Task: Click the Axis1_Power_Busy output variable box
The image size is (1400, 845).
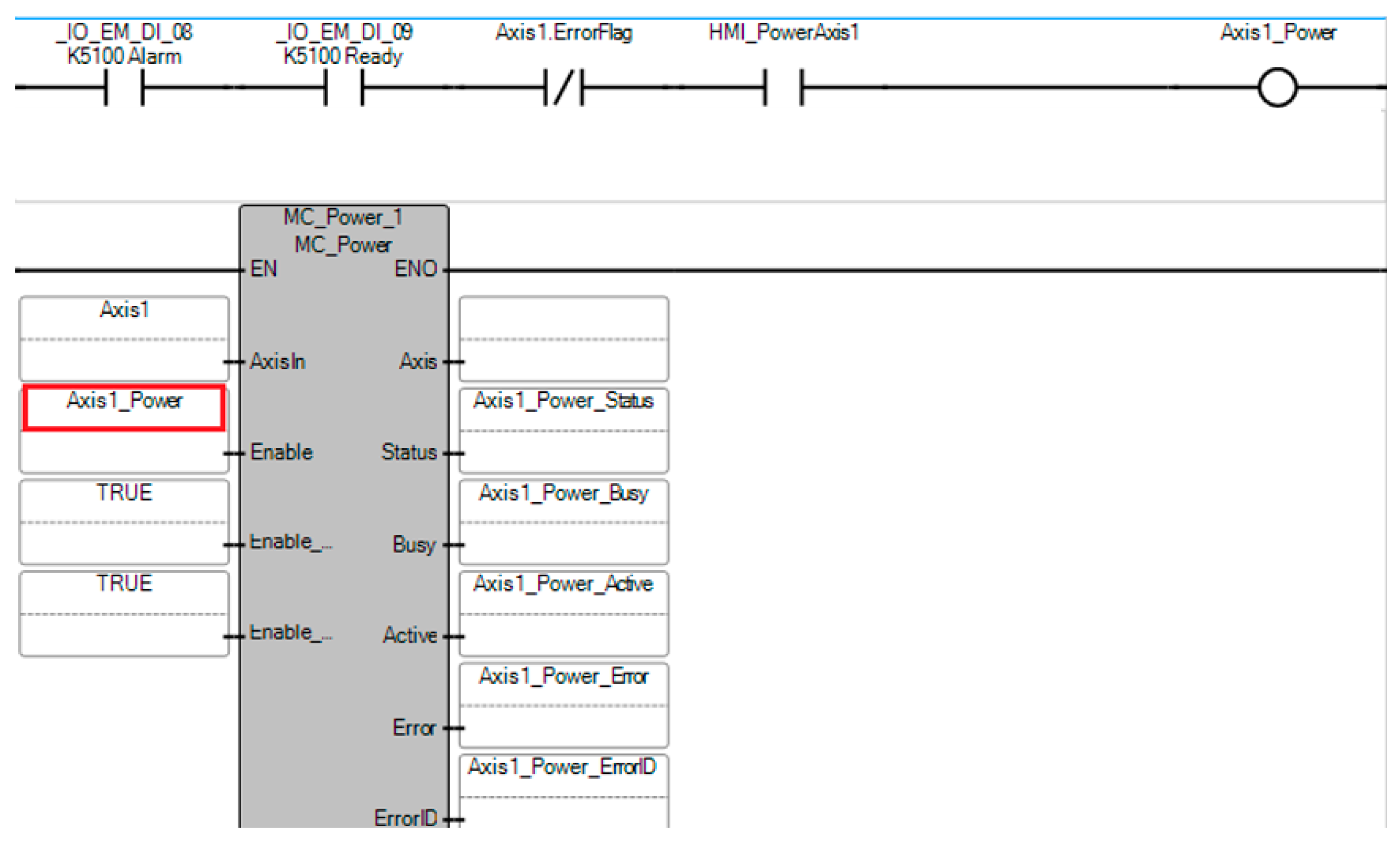Action: (x=564, y=521)
